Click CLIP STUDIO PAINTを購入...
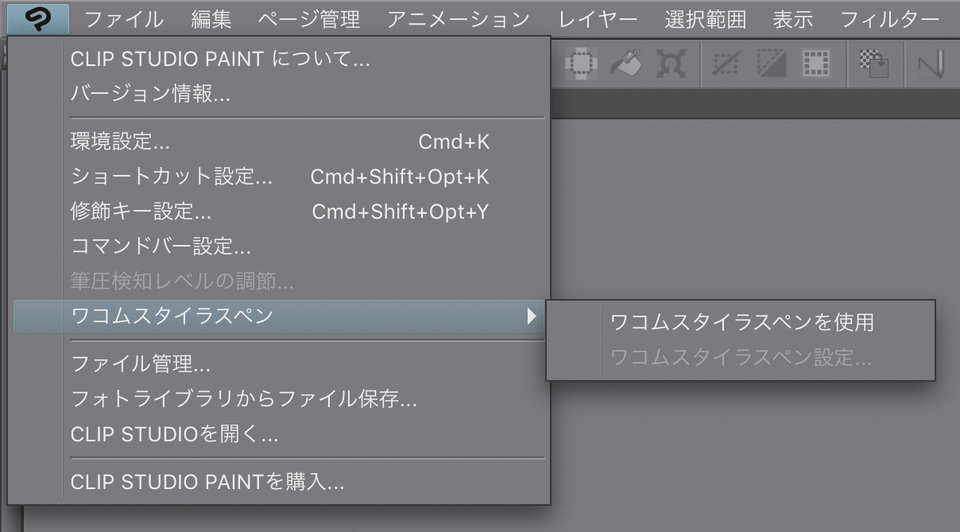The image size is (960, 532). (207, 482)
